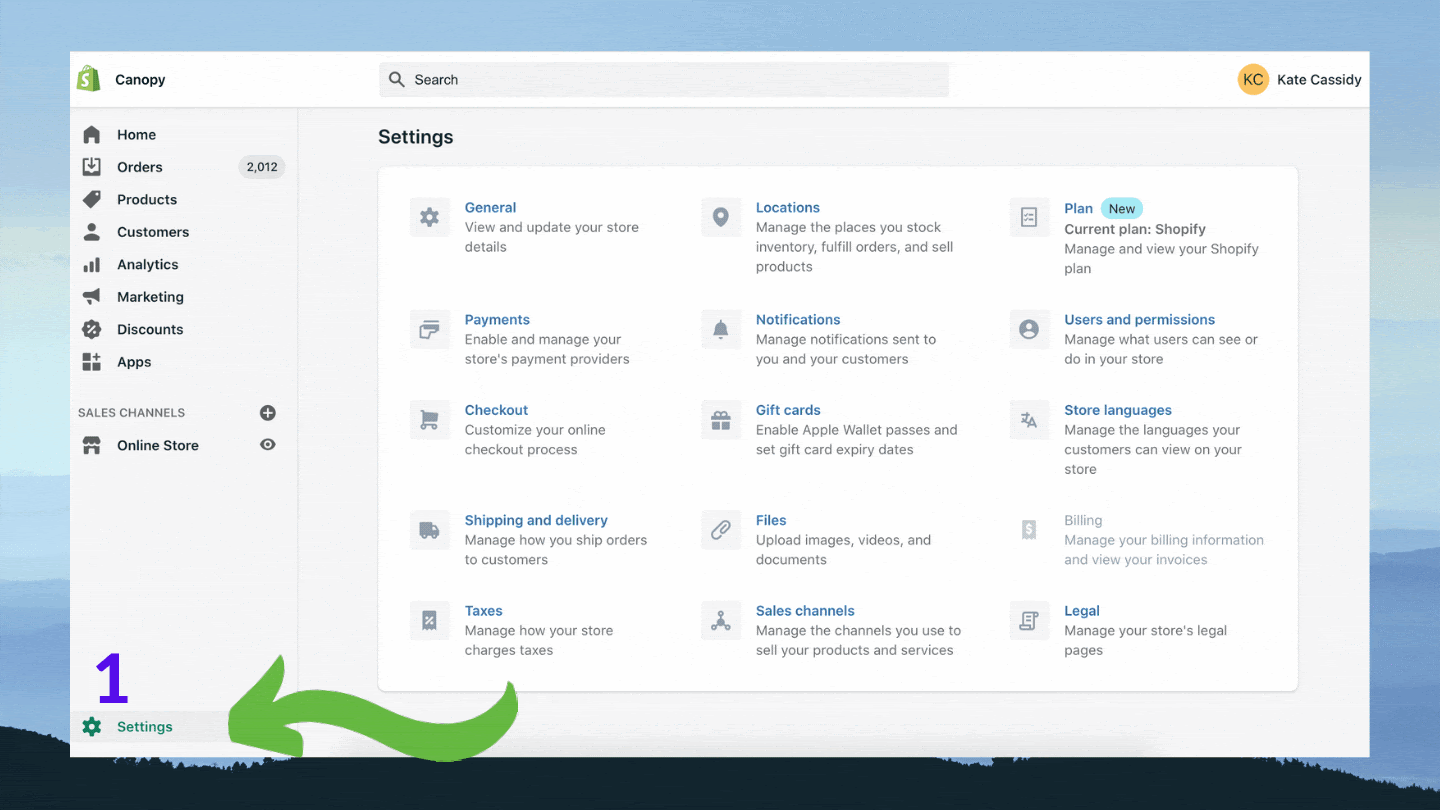
Task: Click the New badge beside Plan
Action: [x=1122, y=208]
